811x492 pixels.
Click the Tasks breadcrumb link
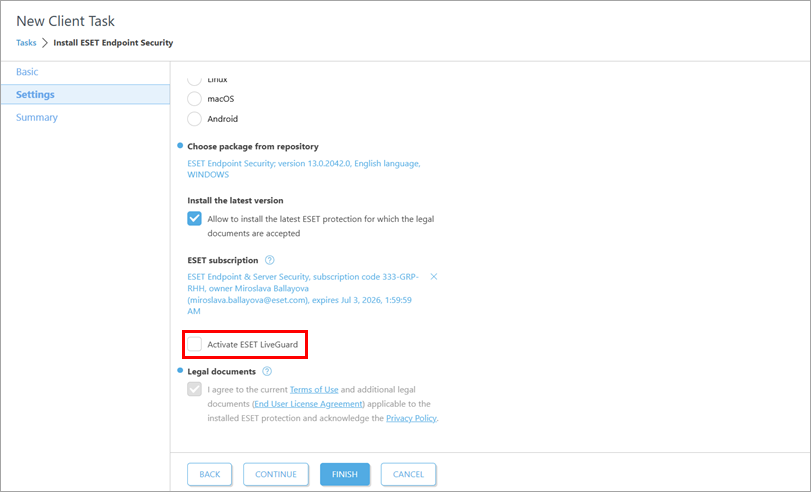[x=26, y=43]
